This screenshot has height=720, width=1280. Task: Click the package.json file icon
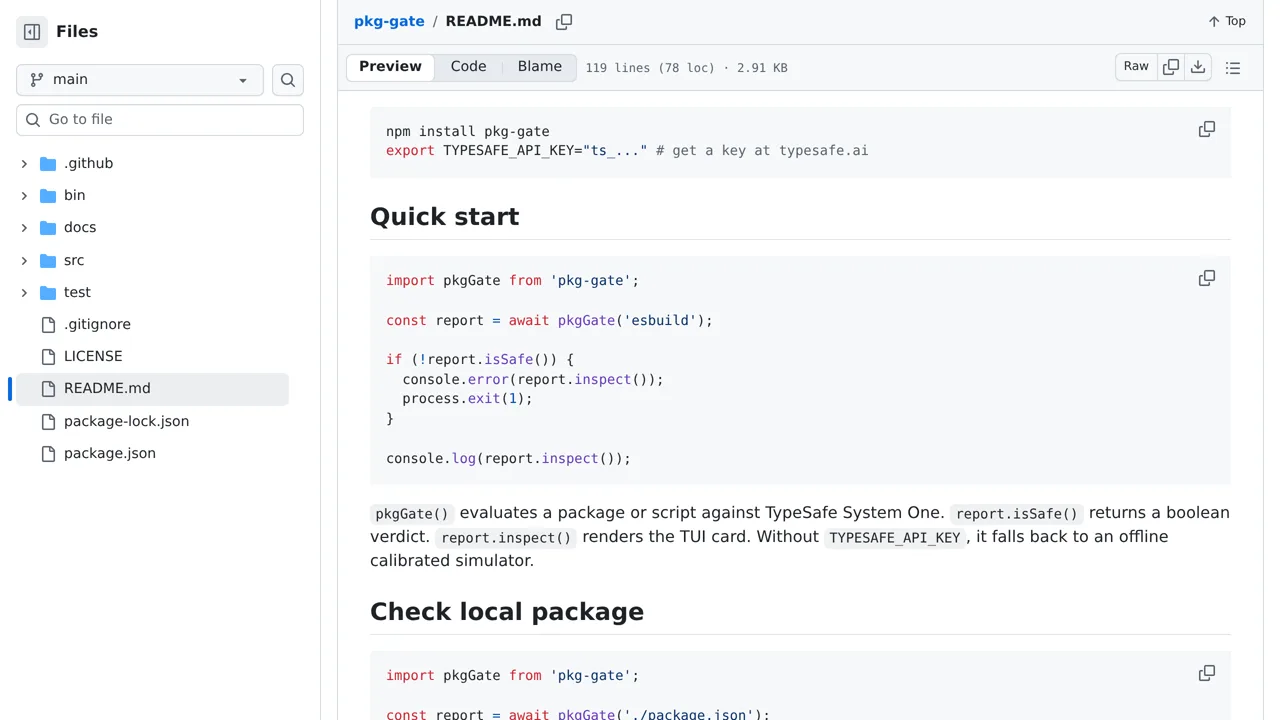coord(48,454)
